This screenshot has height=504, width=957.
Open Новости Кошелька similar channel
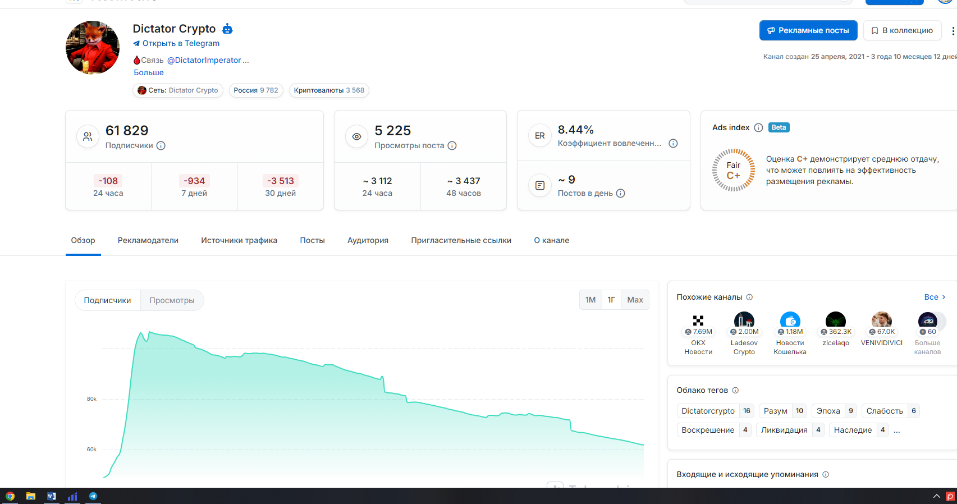click(790, 333)
